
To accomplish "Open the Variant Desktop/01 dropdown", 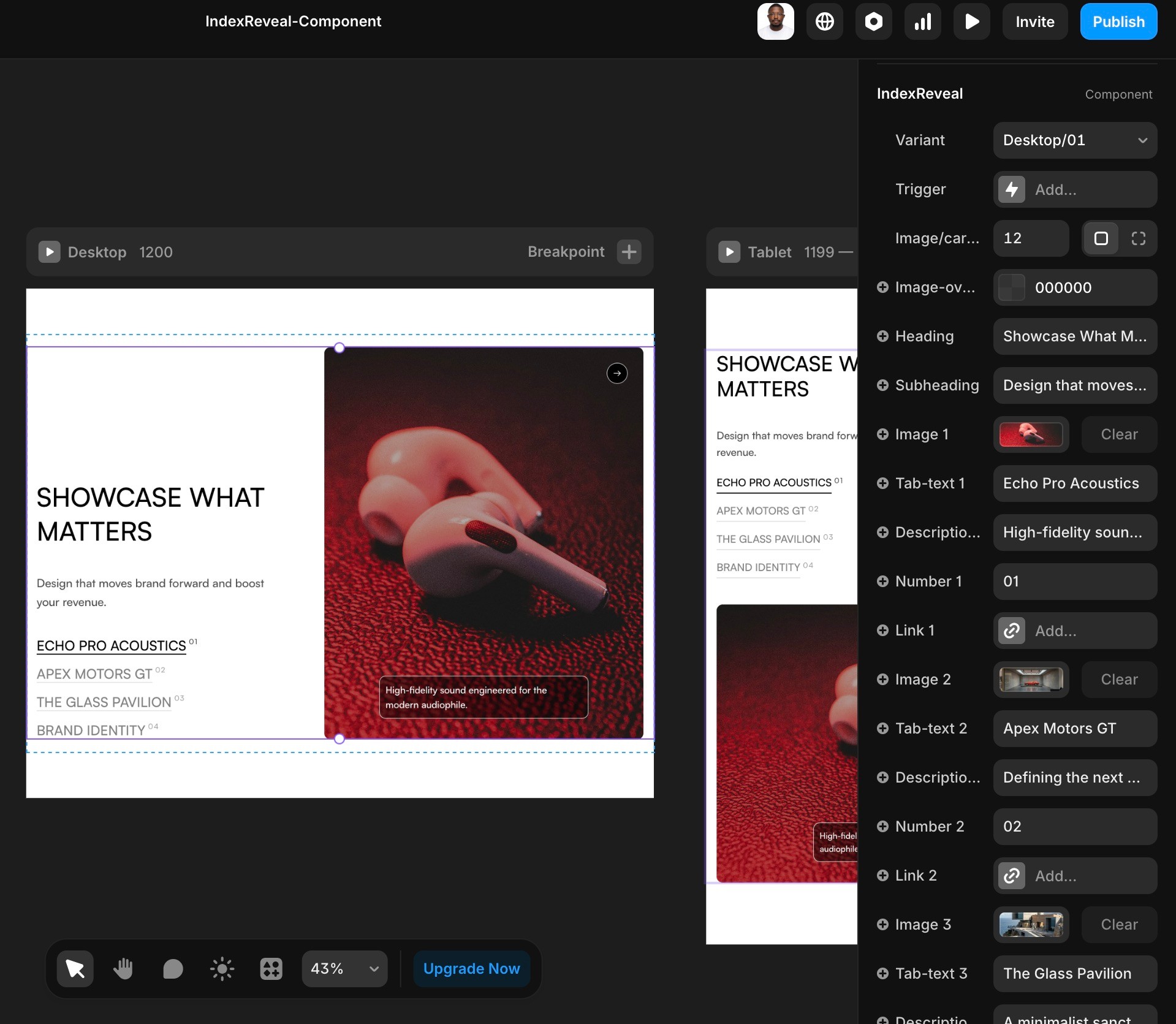I will pos(1074,140).
